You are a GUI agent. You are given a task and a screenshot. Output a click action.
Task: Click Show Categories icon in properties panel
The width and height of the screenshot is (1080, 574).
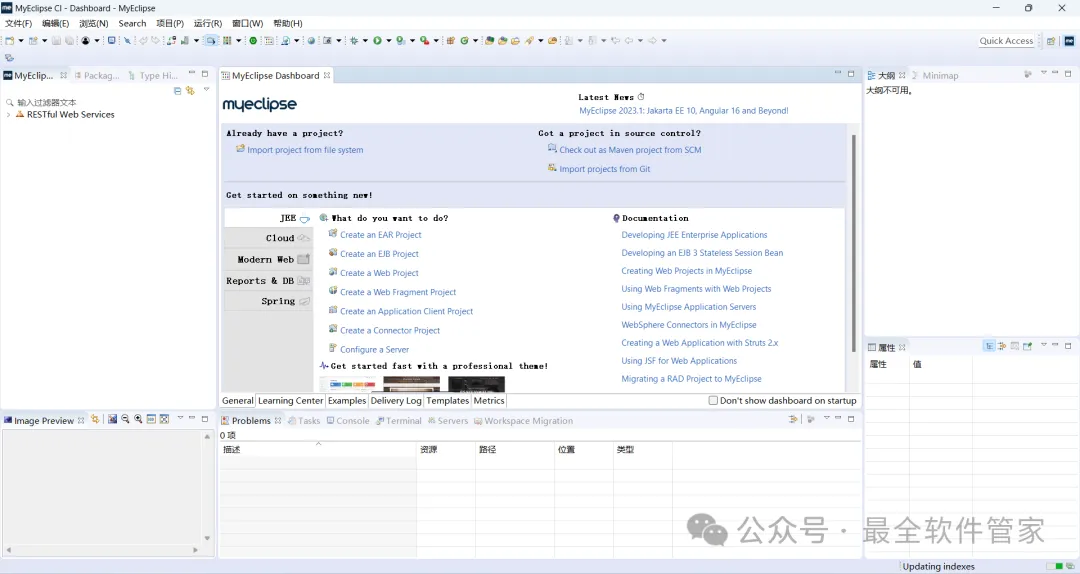[x=989, y=346]
